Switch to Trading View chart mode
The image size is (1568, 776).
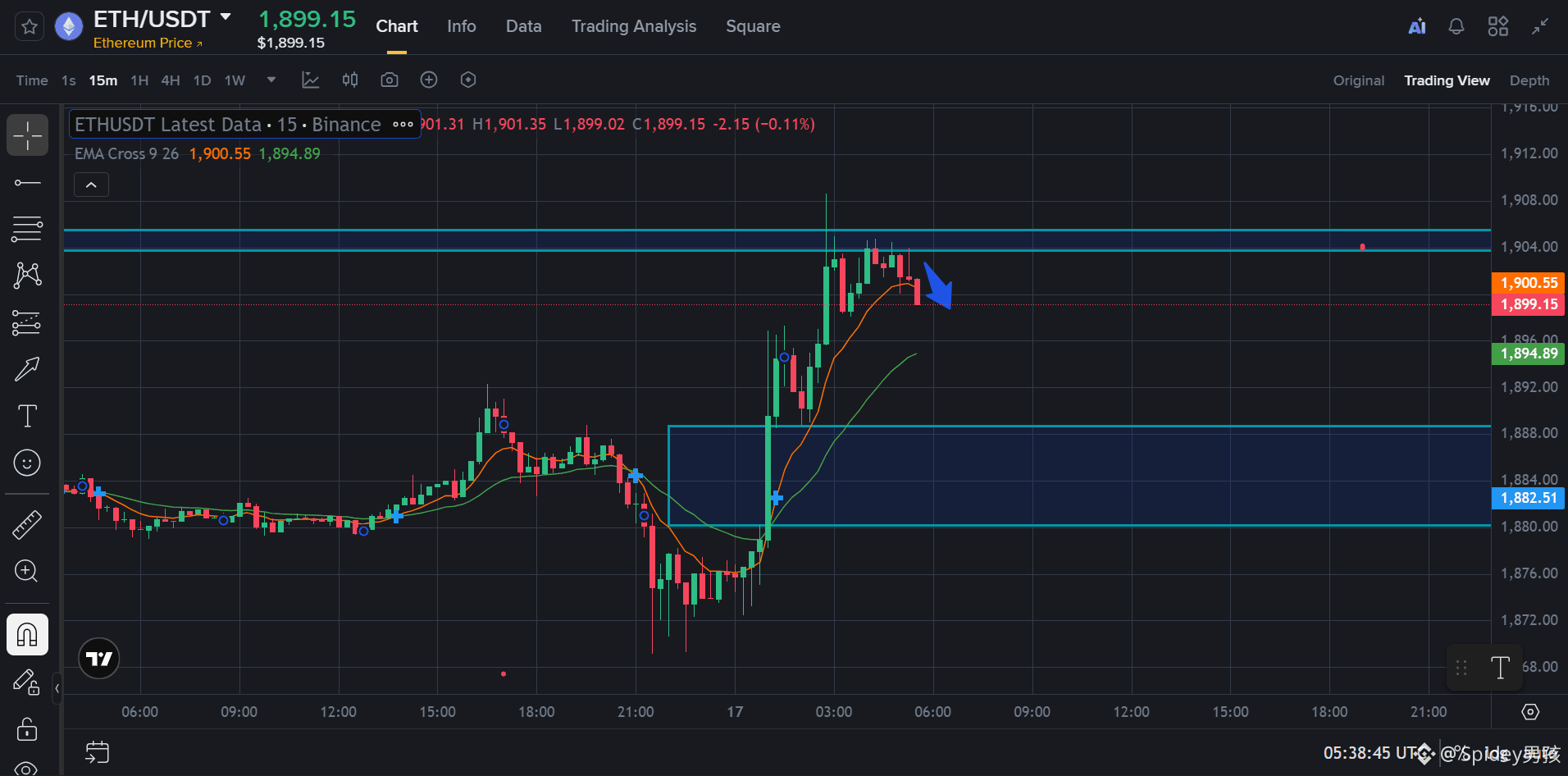click(x=1447, y=80)
